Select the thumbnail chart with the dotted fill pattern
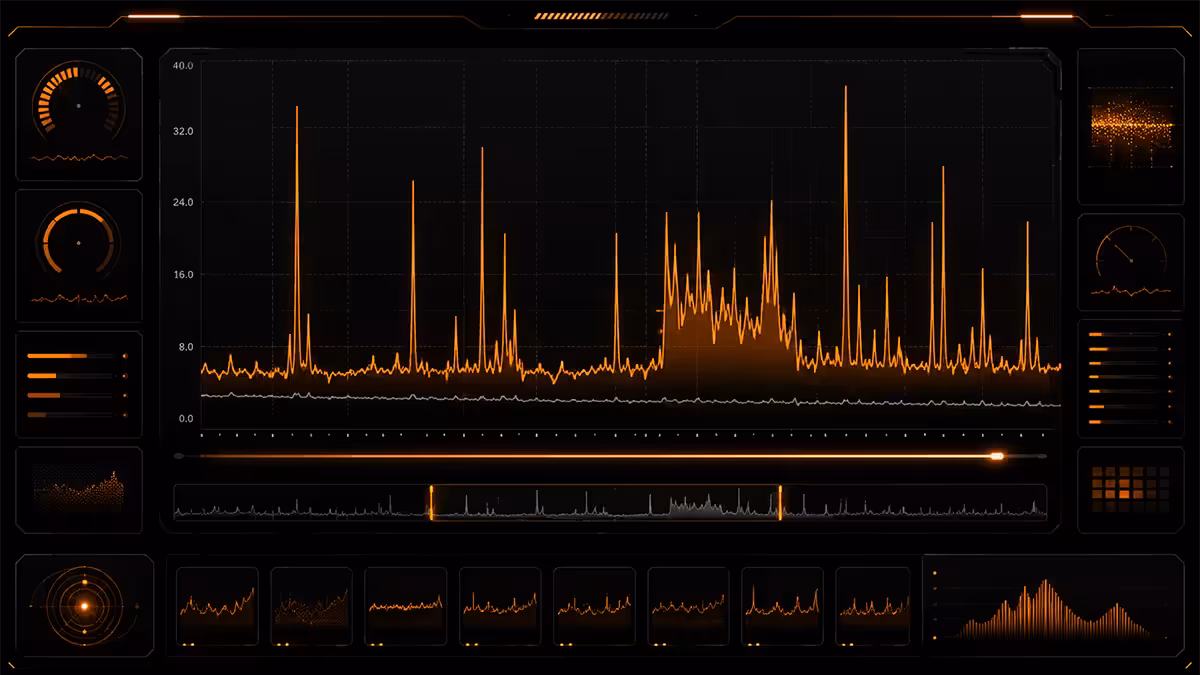This screenshot has width=1200, height=675. click(x=312, y=605)
